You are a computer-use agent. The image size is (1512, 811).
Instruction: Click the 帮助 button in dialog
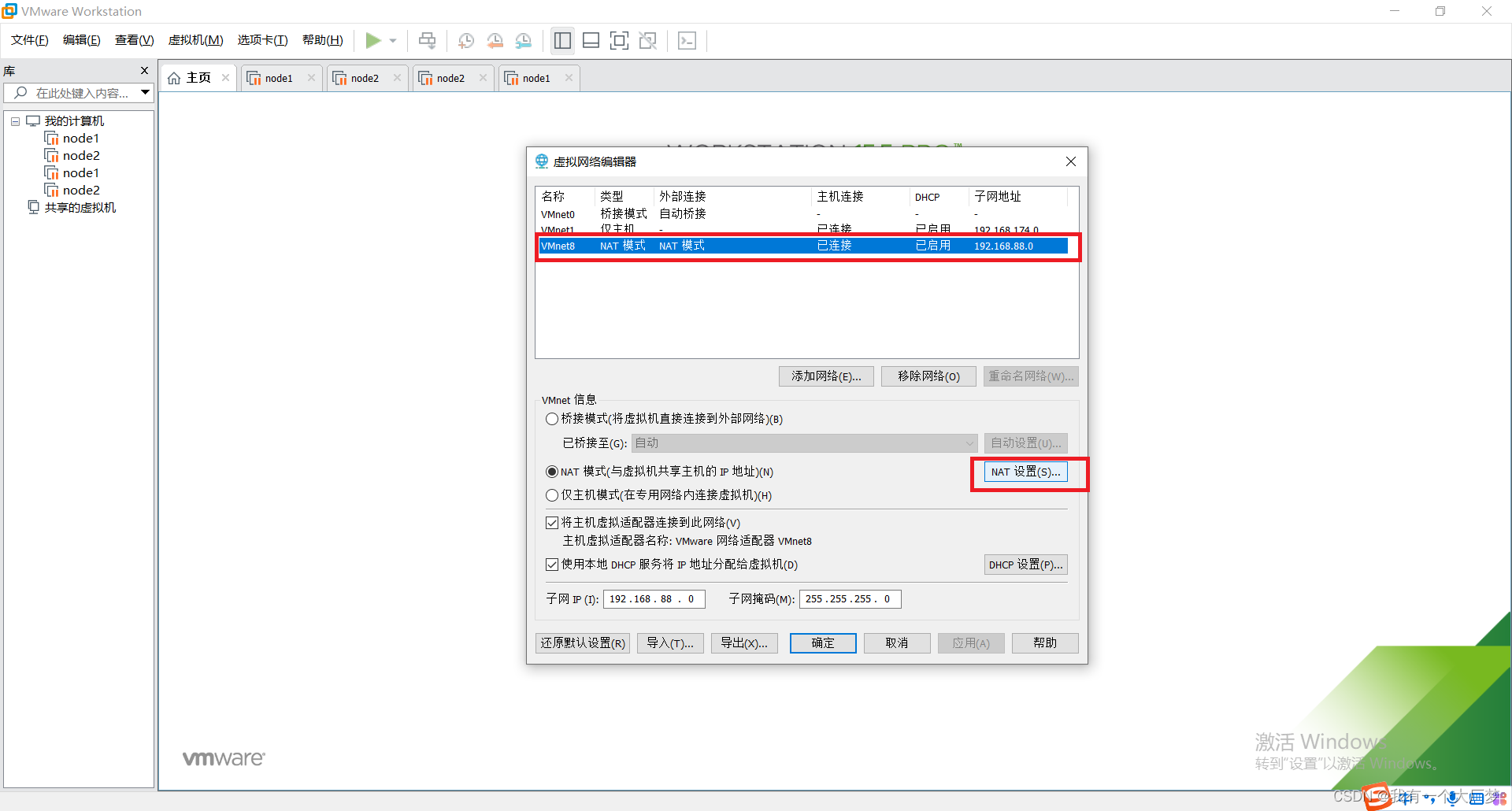tap(1045, 643)
